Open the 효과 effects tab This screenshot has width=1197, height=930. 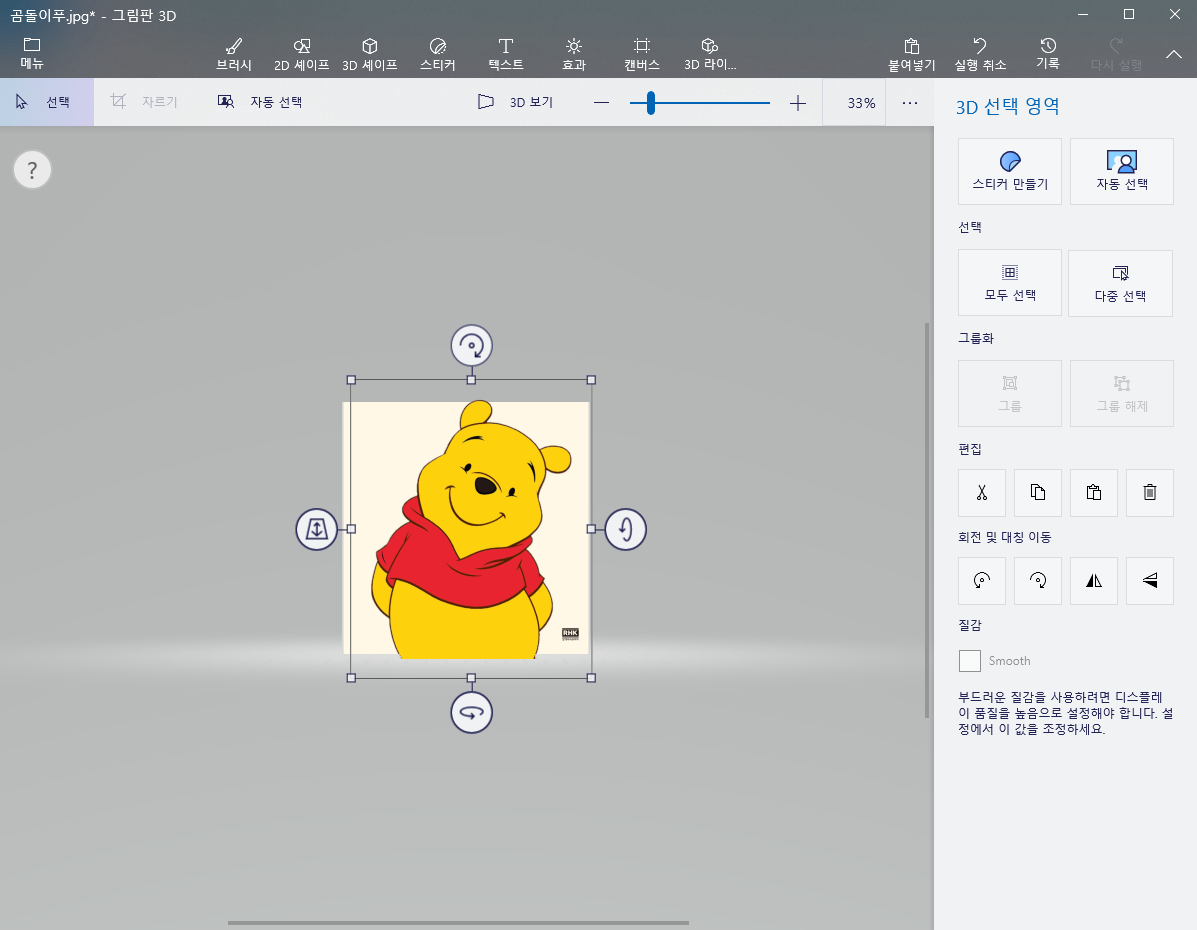(574, 54)
